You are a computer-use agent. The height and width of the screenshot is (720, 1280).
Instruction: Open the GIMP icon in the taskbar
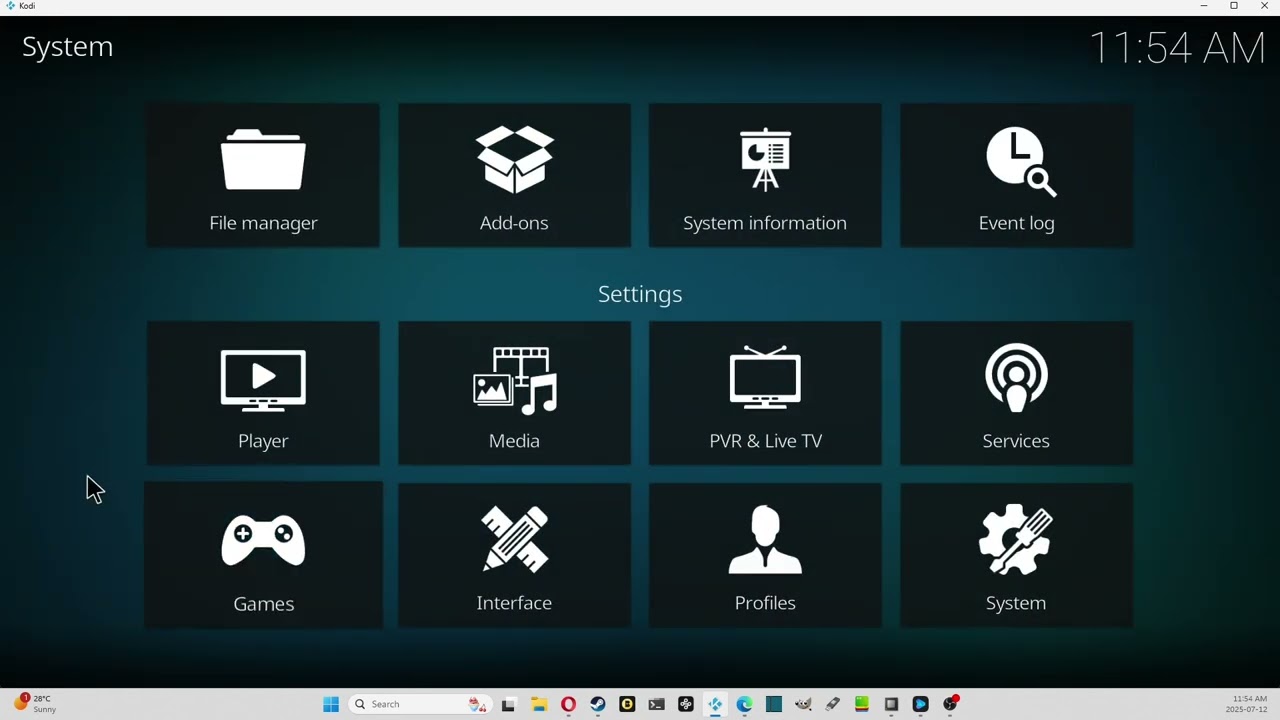click(x=803, y=704)
